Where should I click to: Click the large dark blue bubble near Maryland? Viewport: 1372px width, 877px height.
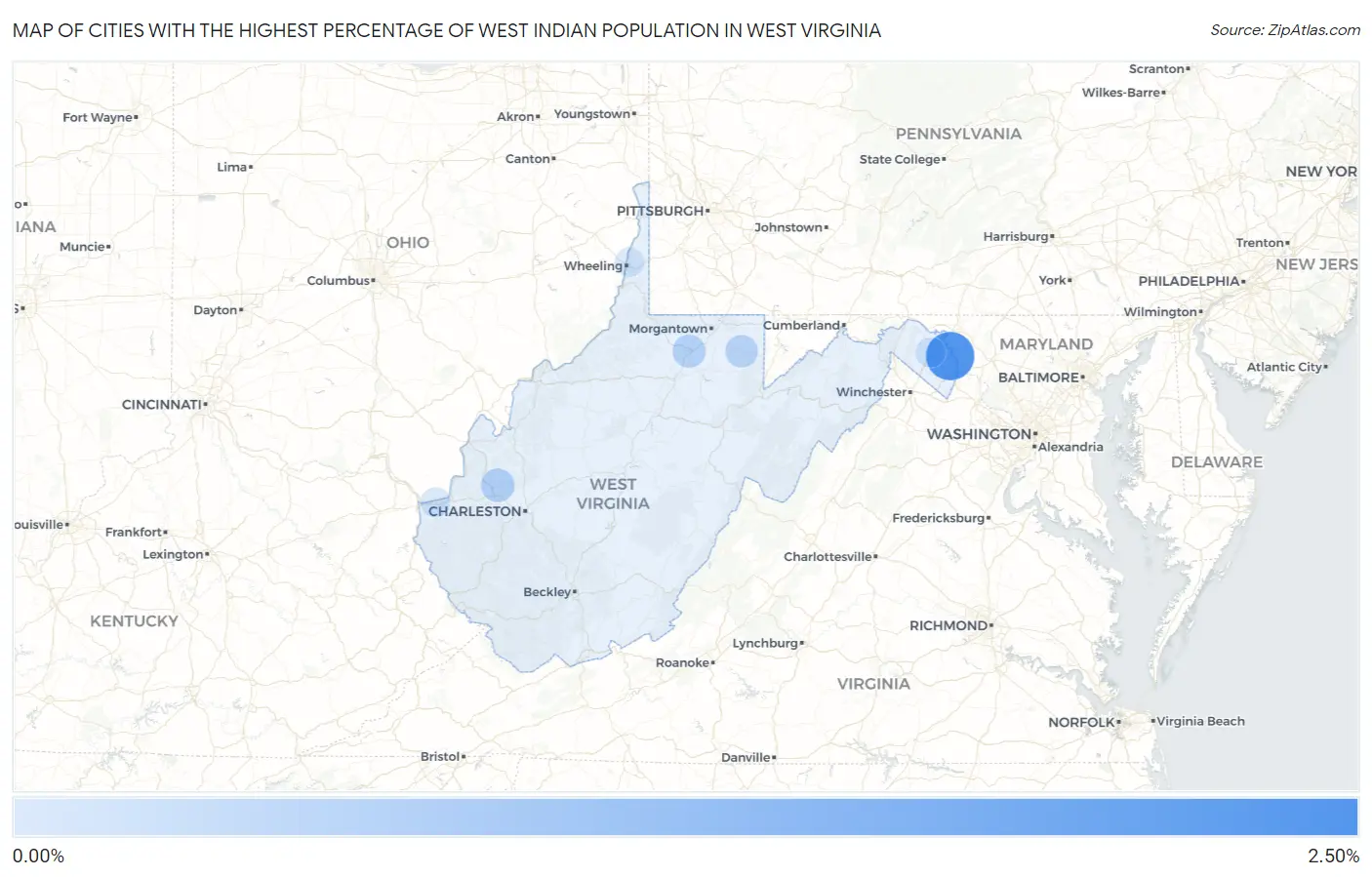[x=949, y=355]
